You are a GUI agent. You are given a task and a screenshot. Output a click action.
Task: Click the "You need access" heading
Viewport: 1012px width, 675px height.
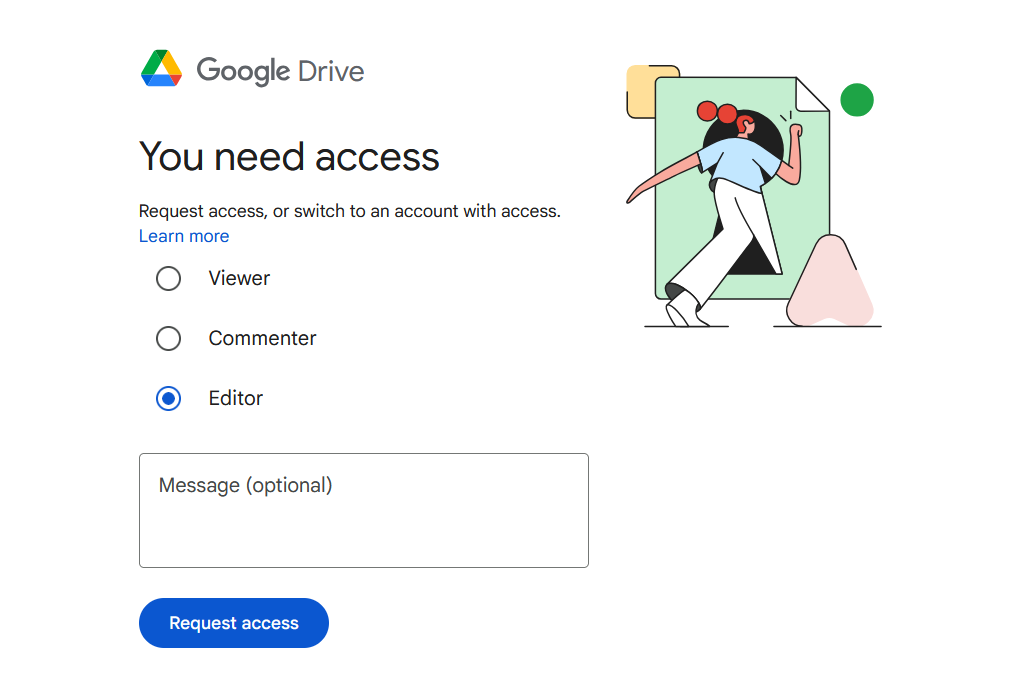(289, 157)
